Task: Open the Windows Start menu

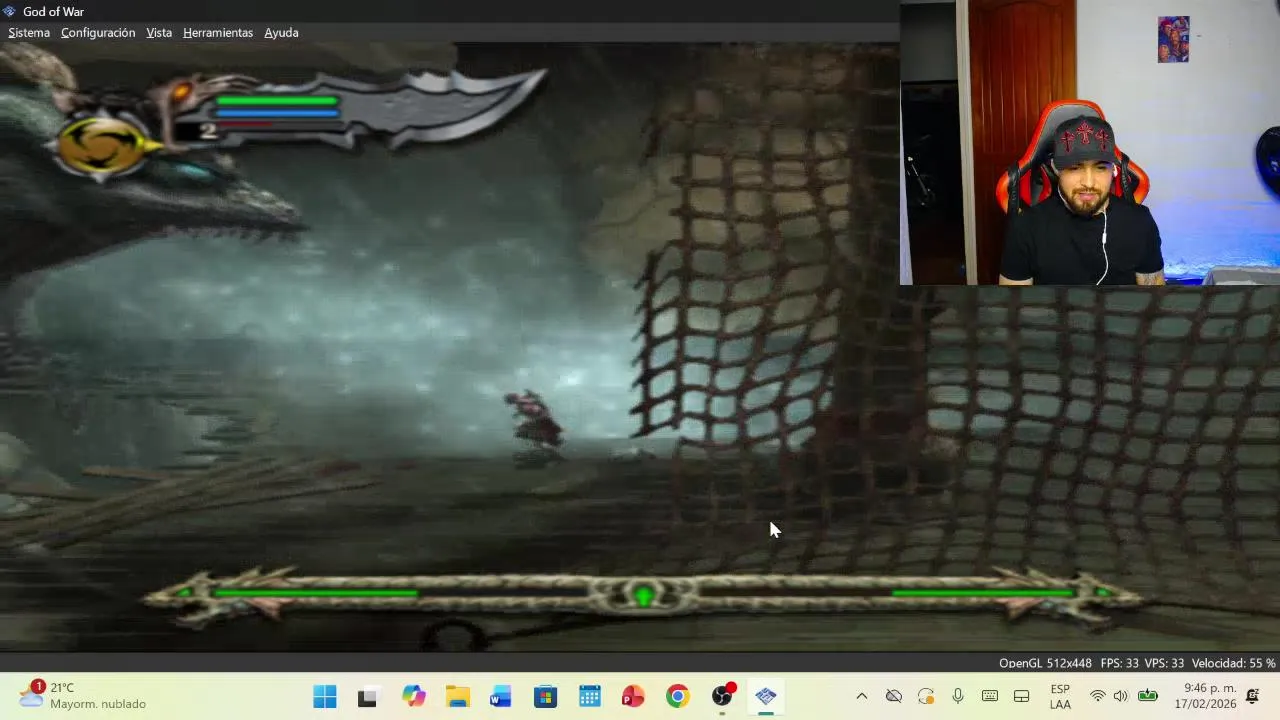Action: click(x=325, y=697)
